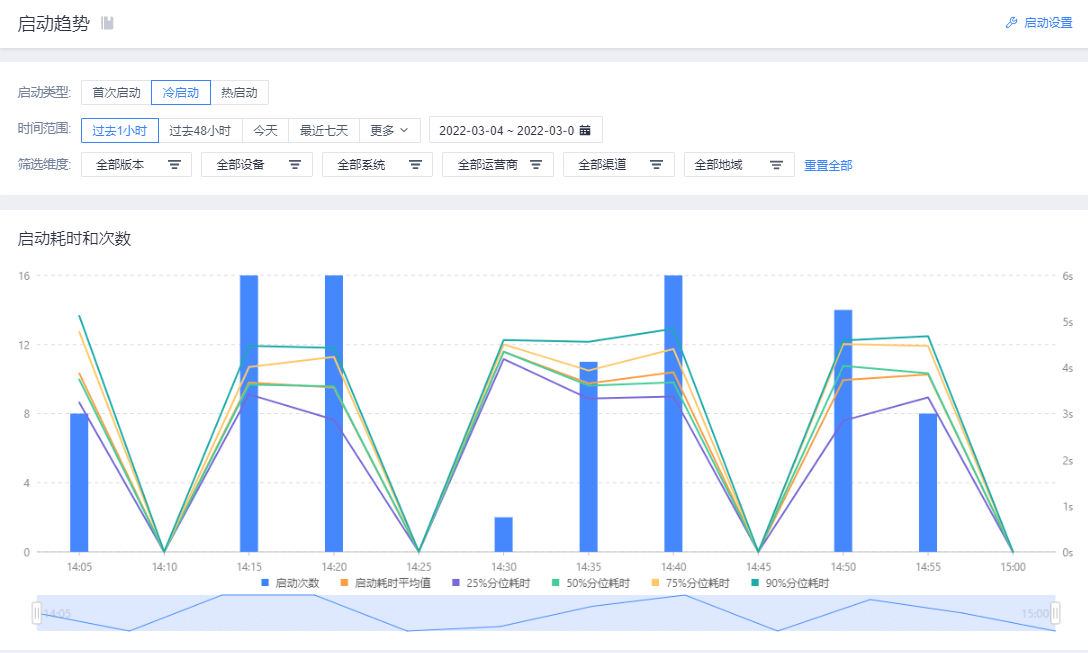Expand the 更多 time range dropdown
The width and height of the screenshot is (1088, 653).
(x=389, y=130)
